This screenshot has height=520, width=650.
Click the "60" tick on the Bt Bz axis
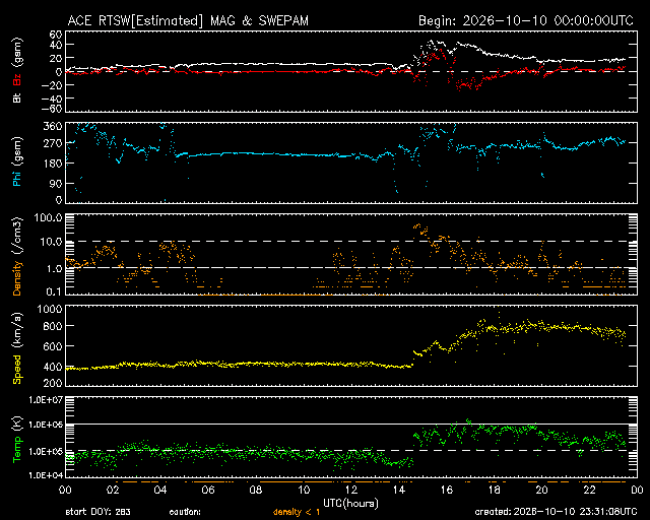[55, 34]
